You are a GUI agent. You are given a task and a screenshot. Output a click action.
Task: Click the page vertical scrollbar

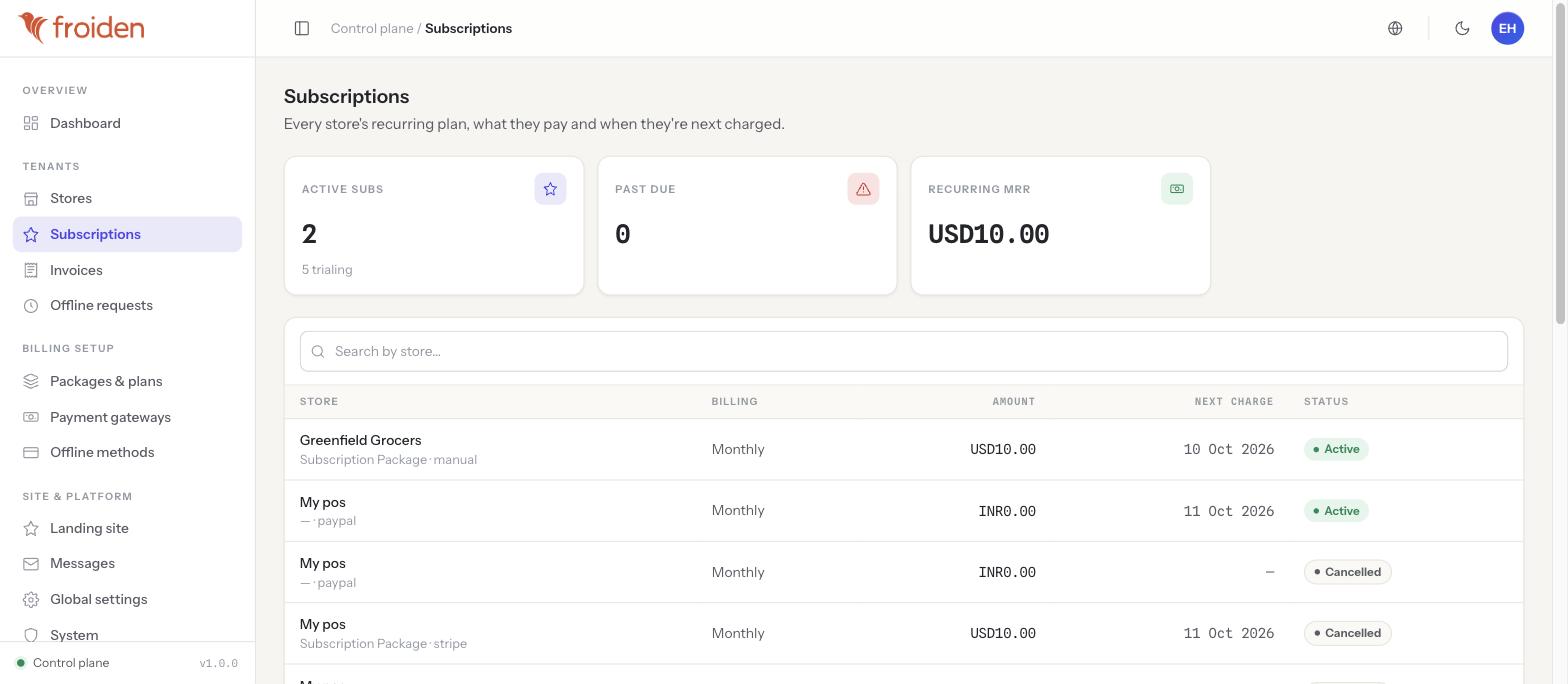pyautogui.click(x=1560, y=162)
